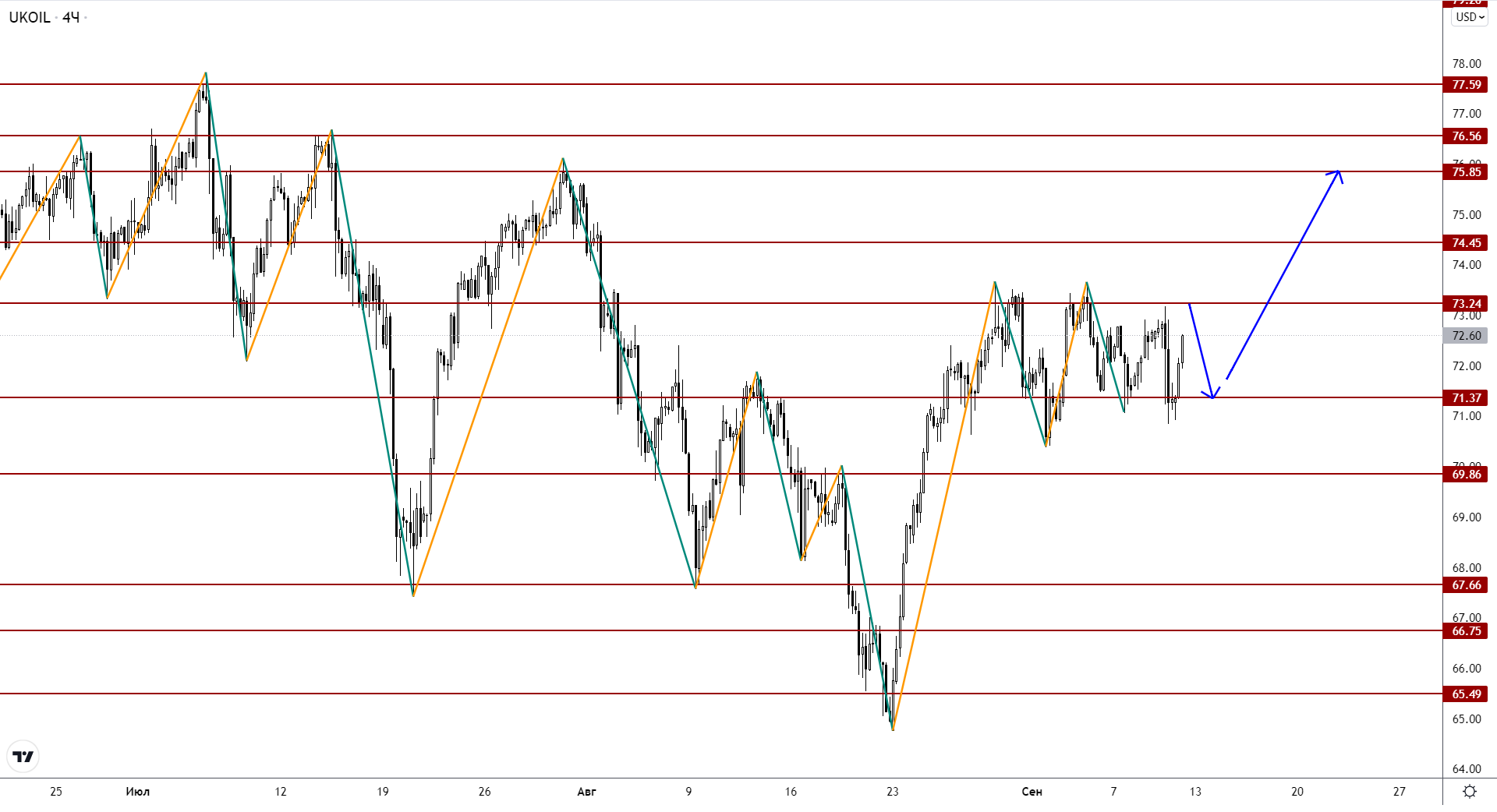This screenshot has height=812, width=1497.
Task: Click the Авг date label on time axis
Action: coord(586,792)
